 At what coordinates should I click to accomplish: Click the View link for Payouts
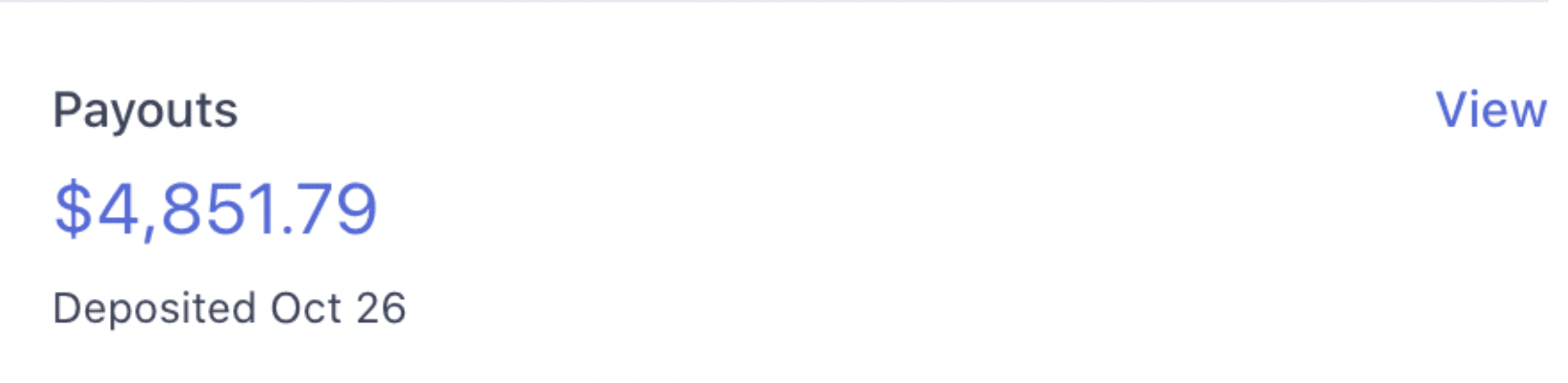coord(1491,110)
